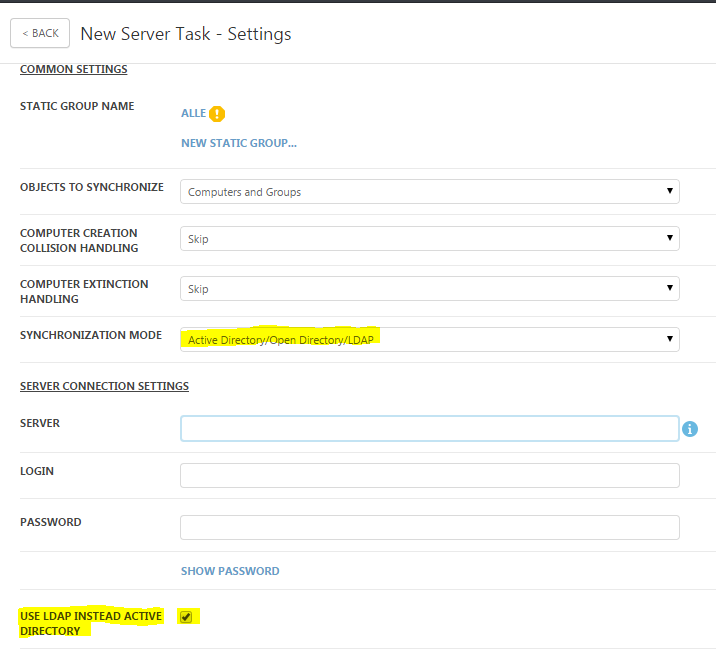Click the Synchronization Mode dropdown arrow
The width and height of the screenshot is (716, 653).
click(x=669, y=338)
